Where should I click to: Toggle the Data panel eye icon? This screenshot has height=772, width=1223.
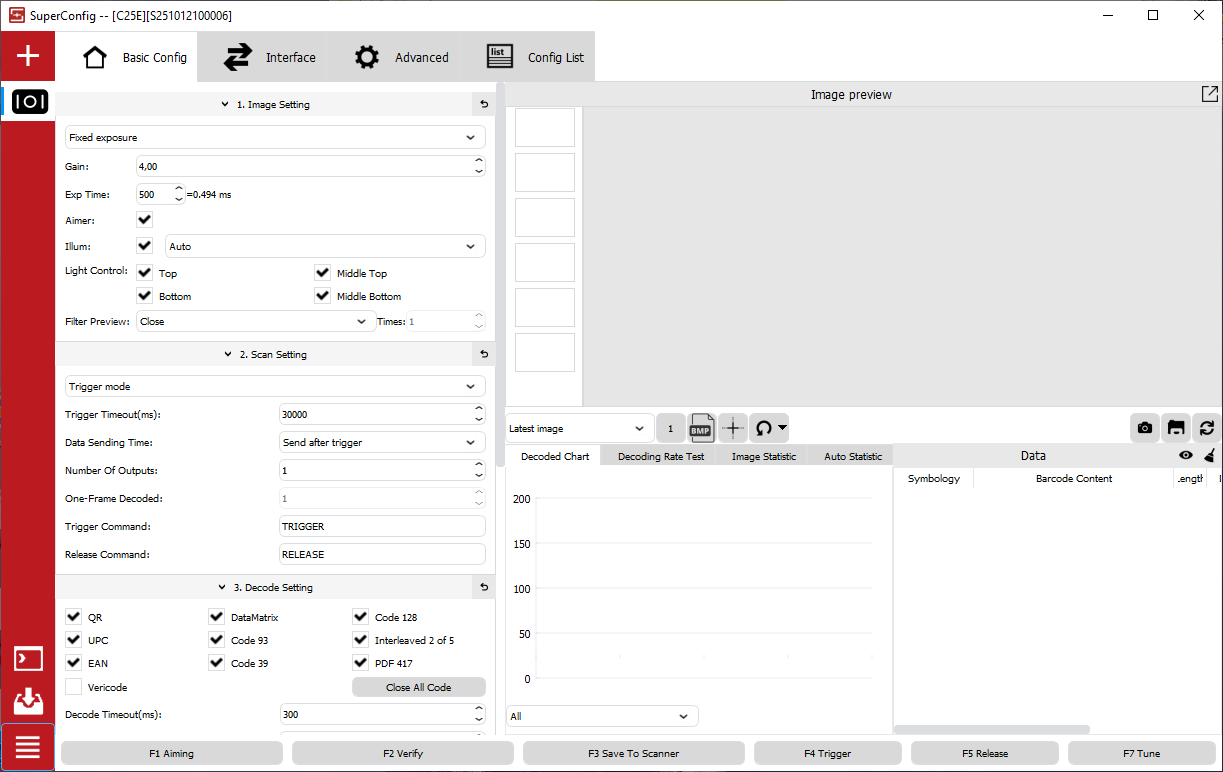tap(1185, 456)
